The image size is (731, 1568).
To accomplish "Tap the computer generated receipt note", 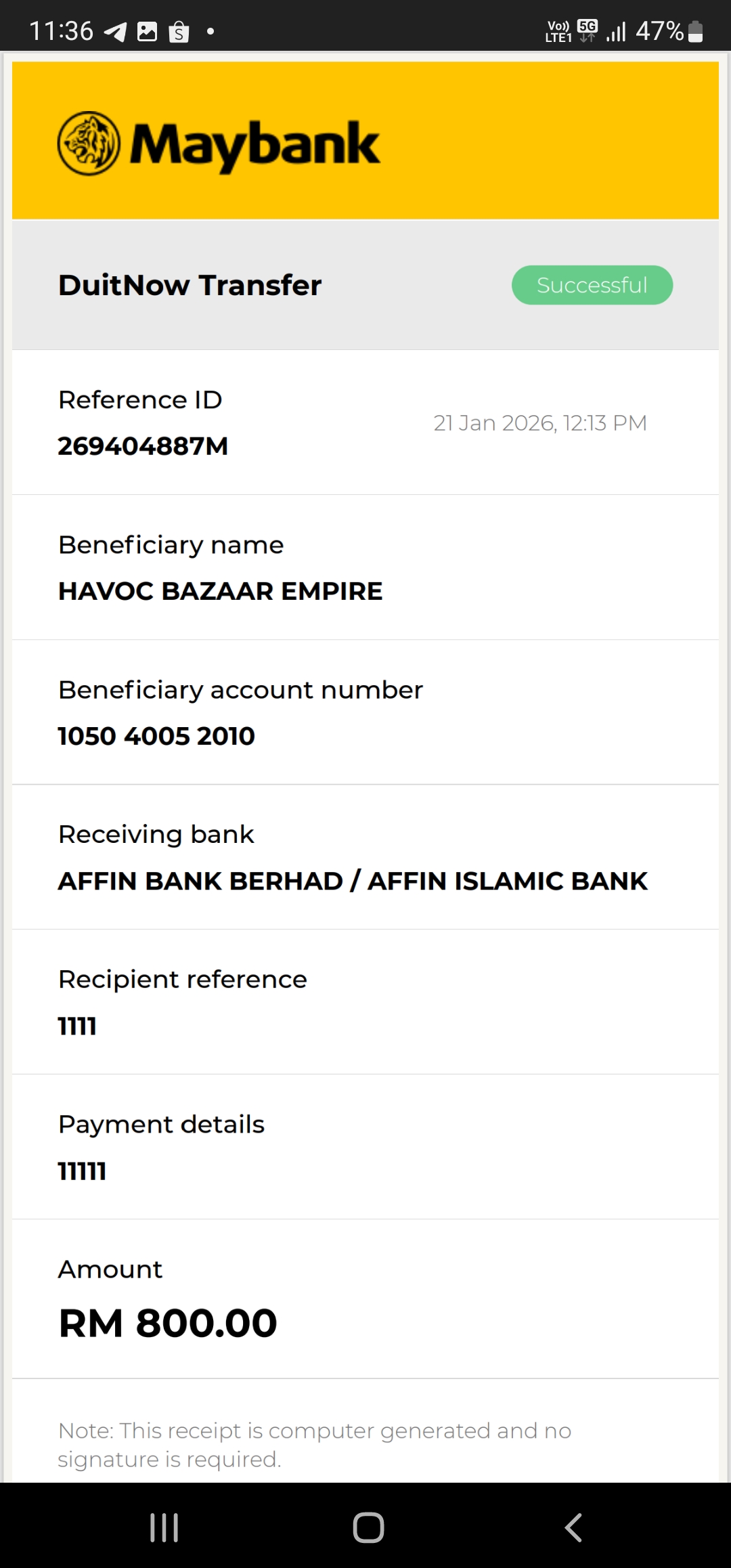I will [x=315, y=1445].
